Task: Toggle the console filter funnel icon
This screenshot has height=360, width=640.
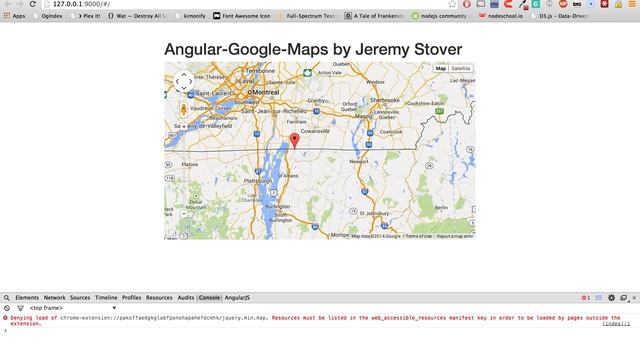Action: click(20, 308)
